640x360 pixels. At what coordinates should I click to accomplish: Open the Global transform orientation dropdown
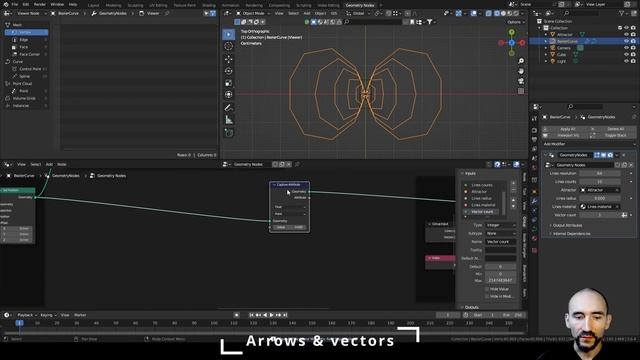coord(358,13)
